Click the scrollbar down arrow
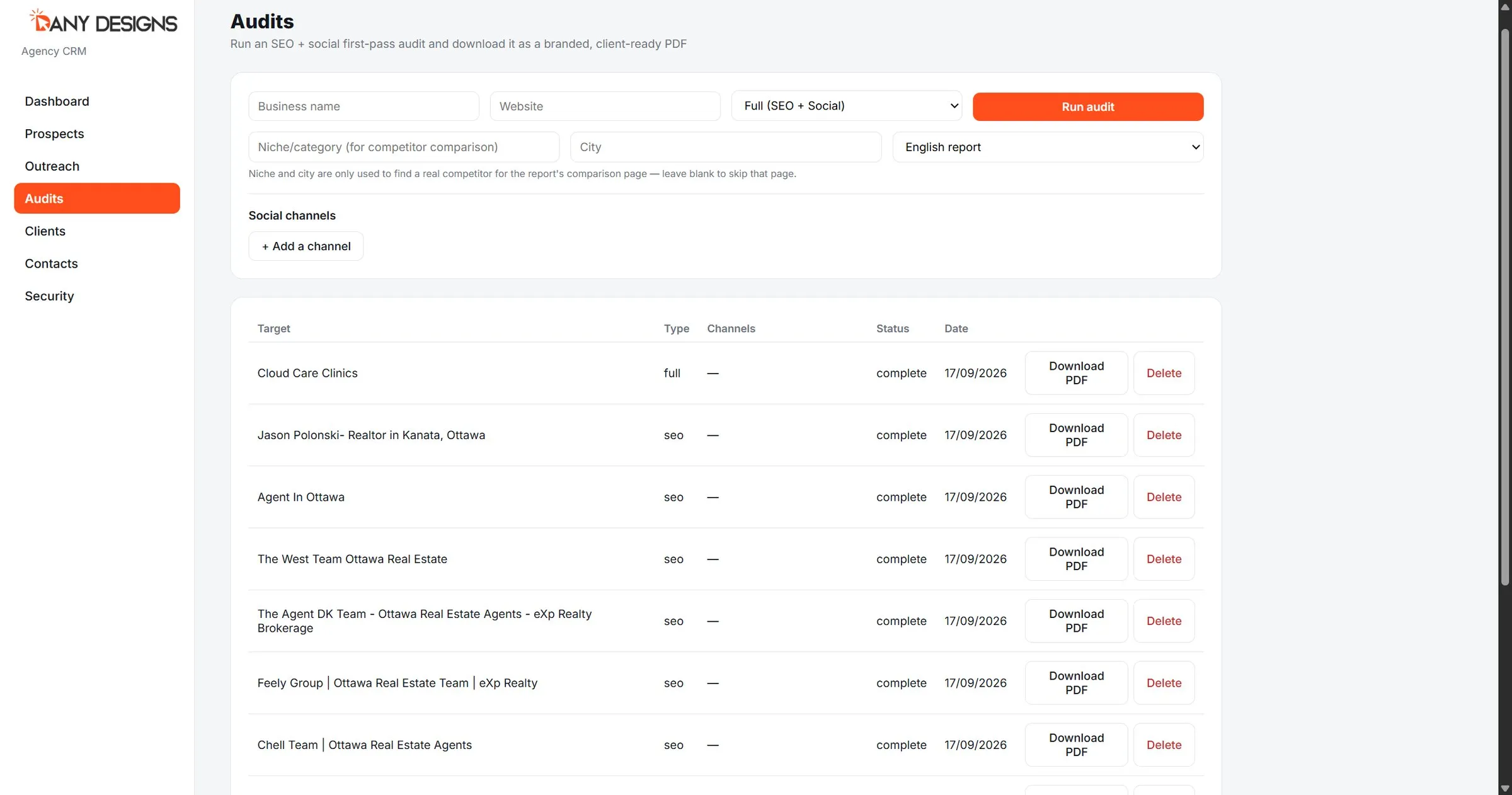Image resolution: width=1512 pixels, height=795 pixels. pos(1505,789)
